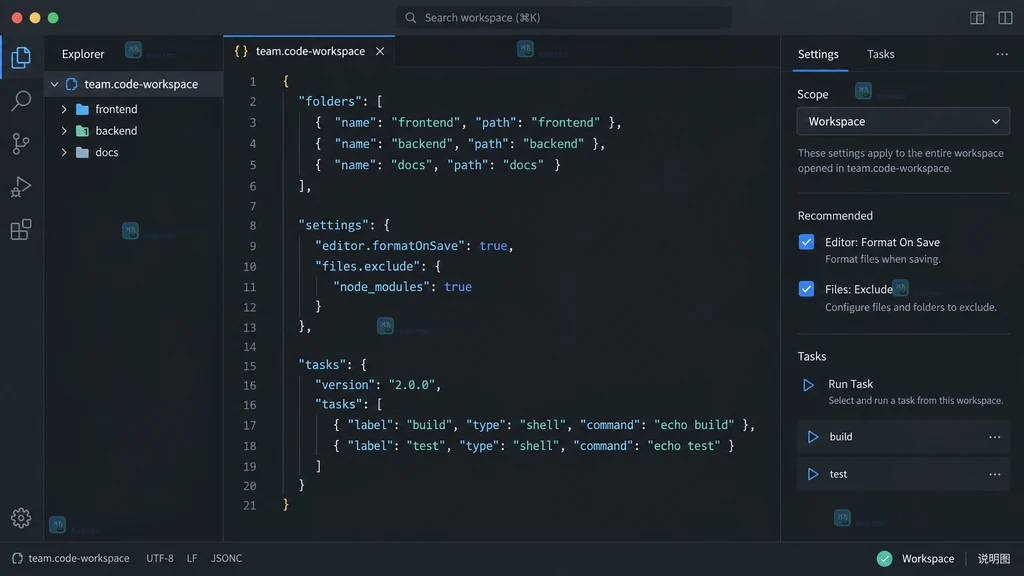
Task: Click the "settings" key on line 8
Action: (x=333, y=225)
